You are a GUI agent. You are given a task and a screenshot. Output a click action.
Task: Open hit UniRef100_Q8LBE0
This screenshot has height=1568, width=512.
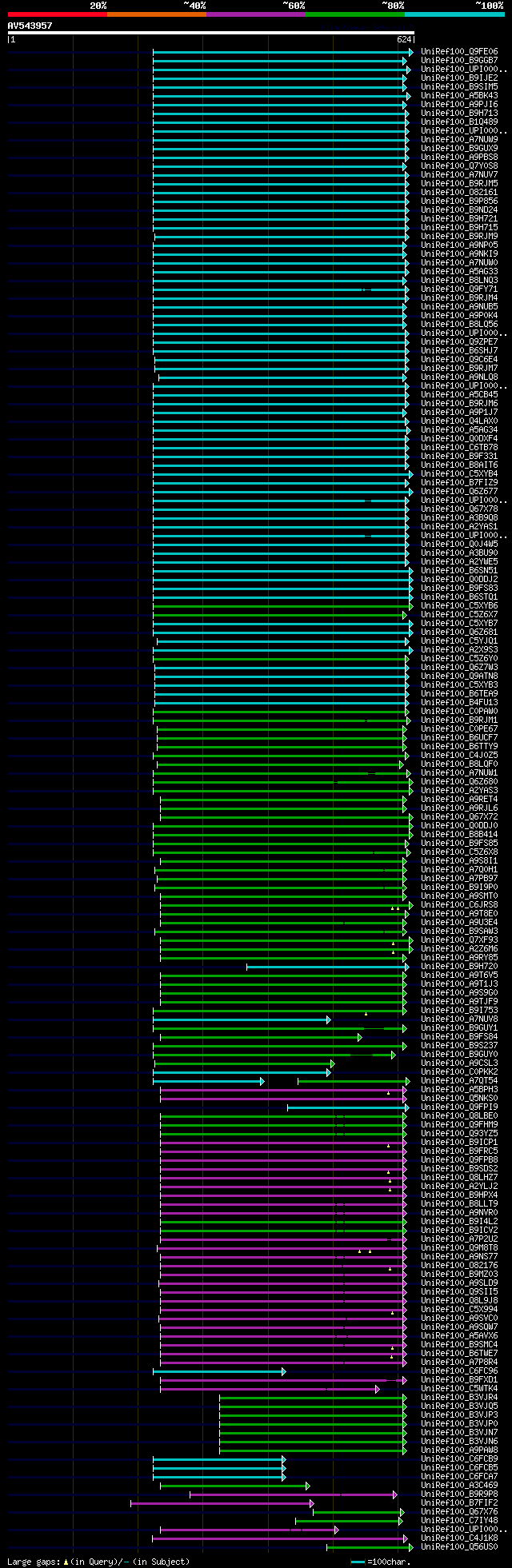pos(459,1116)
